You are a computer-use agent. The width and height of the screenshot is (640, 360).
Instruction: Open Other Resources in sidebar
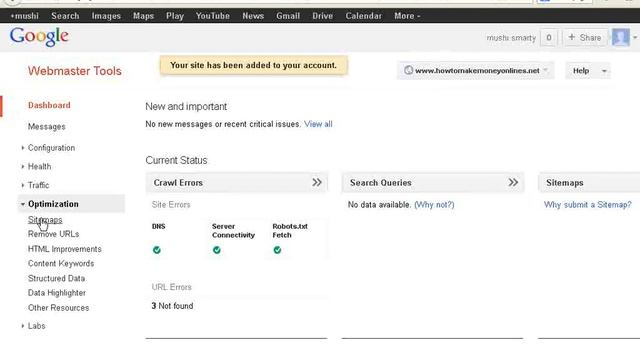58,308
